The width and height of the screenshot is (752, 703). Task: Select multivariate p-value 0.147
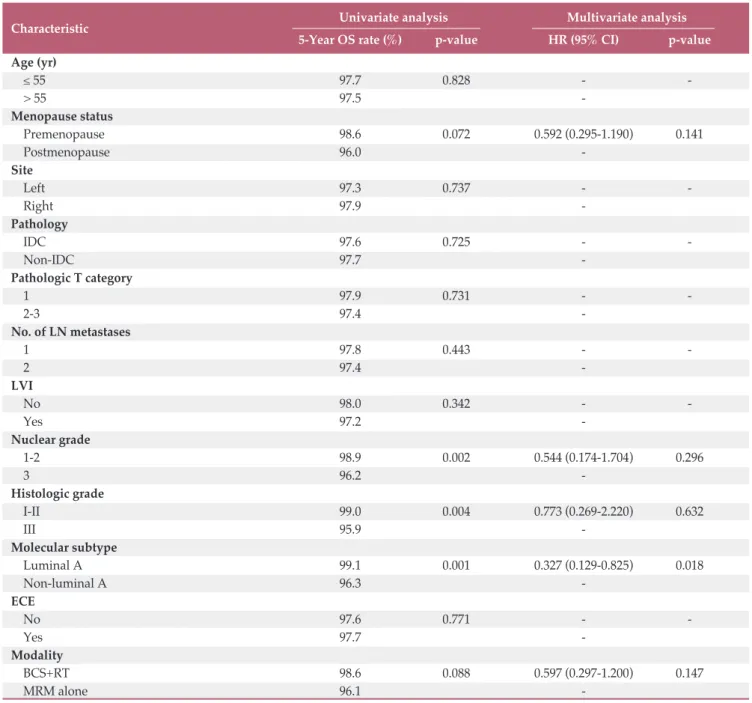point(689,673)
